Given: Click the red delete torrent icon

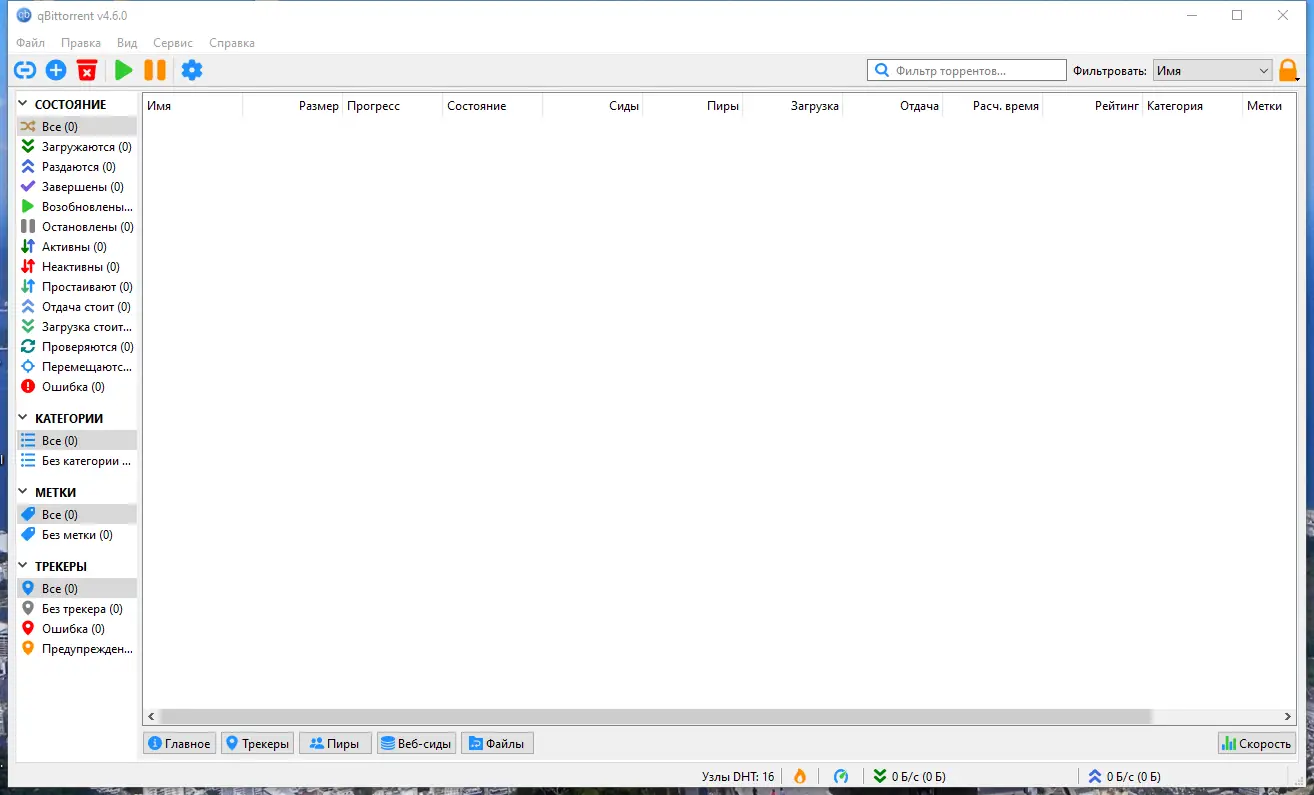Looking at the screenshot, I should (x=87, y=70).
